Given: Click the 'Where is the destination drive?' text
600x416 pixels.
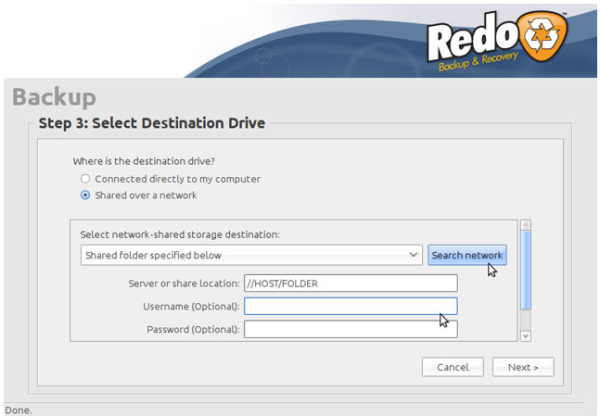Looking at the screenshot, I should point(144,161).
